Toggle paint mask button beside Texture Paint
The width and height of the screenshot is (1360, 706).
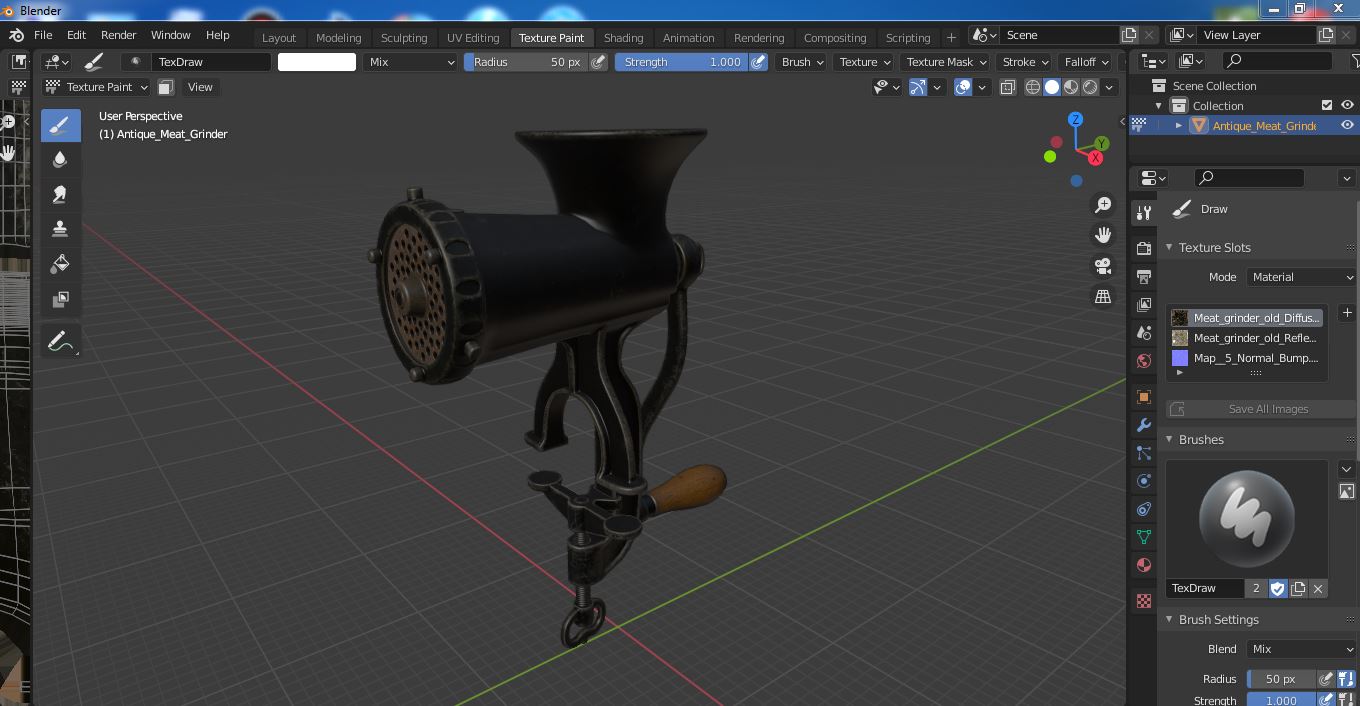[166, 87]
